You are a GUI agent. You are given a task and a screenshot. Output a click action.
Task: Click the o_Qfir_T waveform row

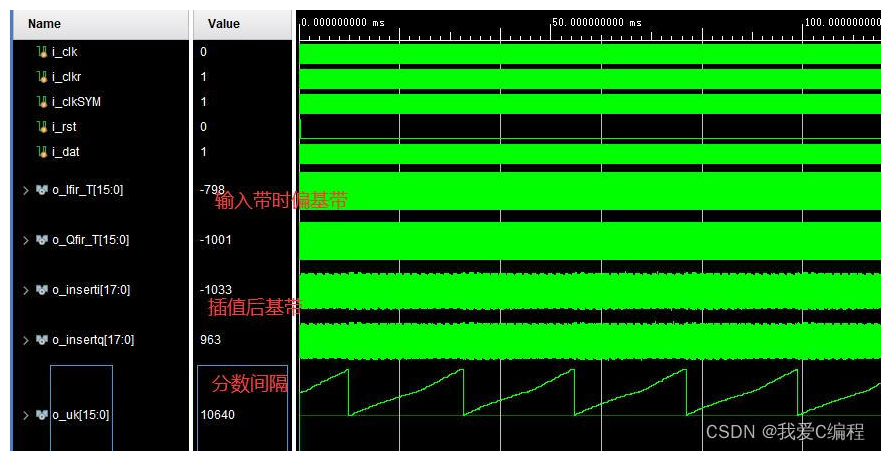coord(590,241)
